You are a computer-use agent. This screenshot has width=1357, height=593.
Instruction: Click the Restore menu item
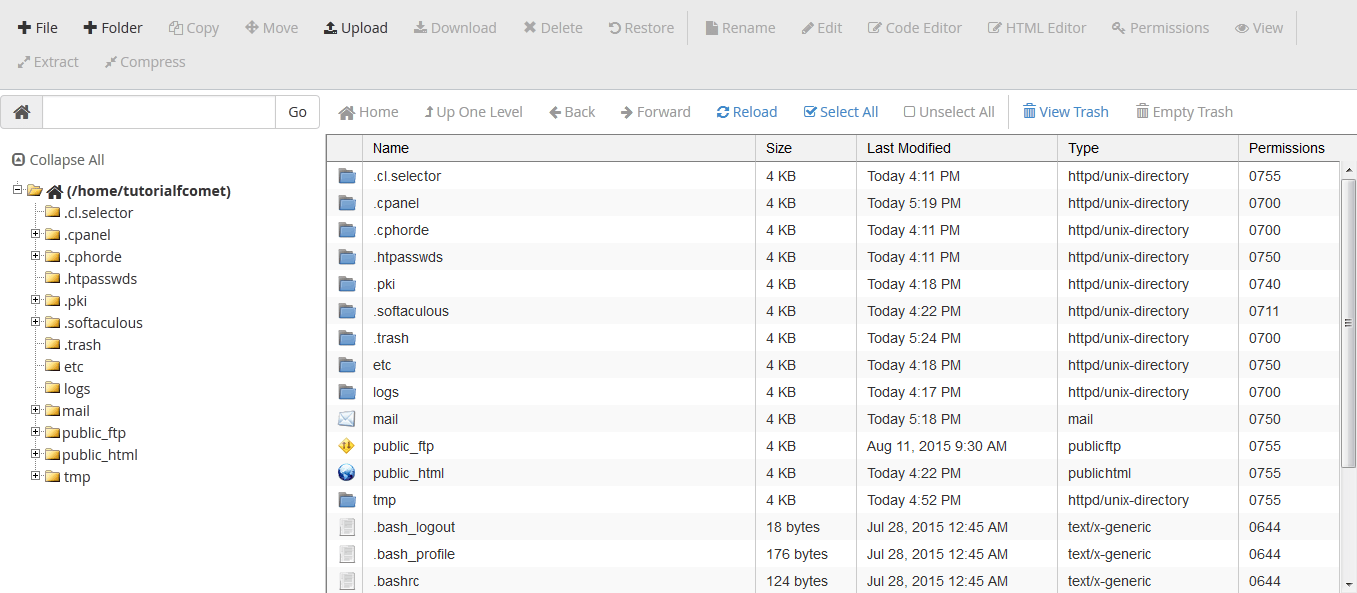640,27
